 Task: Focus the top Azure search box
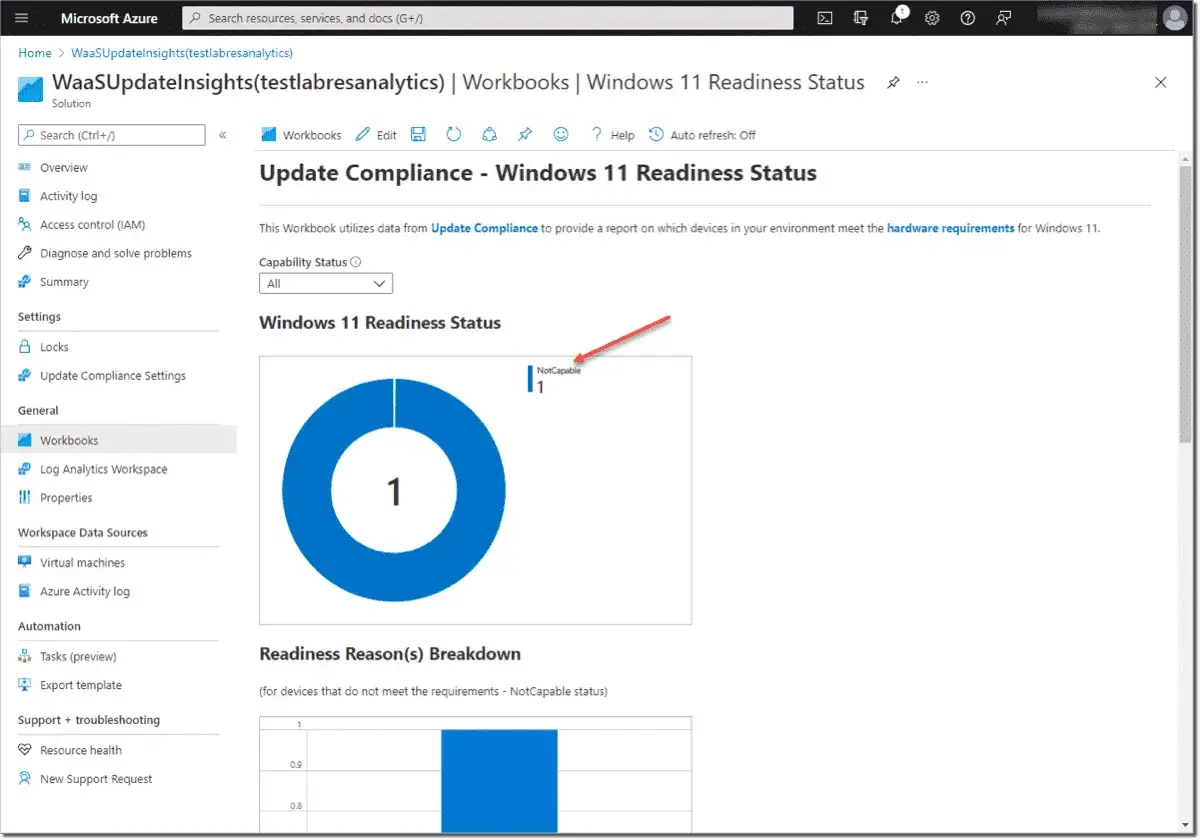pyautogui.click(x=488, y=18)
